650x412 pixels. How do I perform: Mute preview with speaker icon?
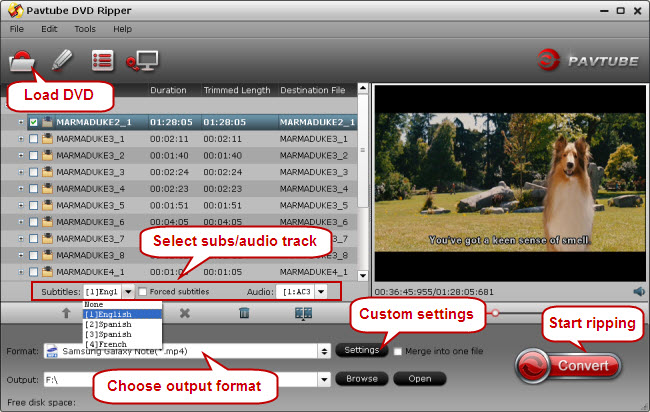[639, 291]
